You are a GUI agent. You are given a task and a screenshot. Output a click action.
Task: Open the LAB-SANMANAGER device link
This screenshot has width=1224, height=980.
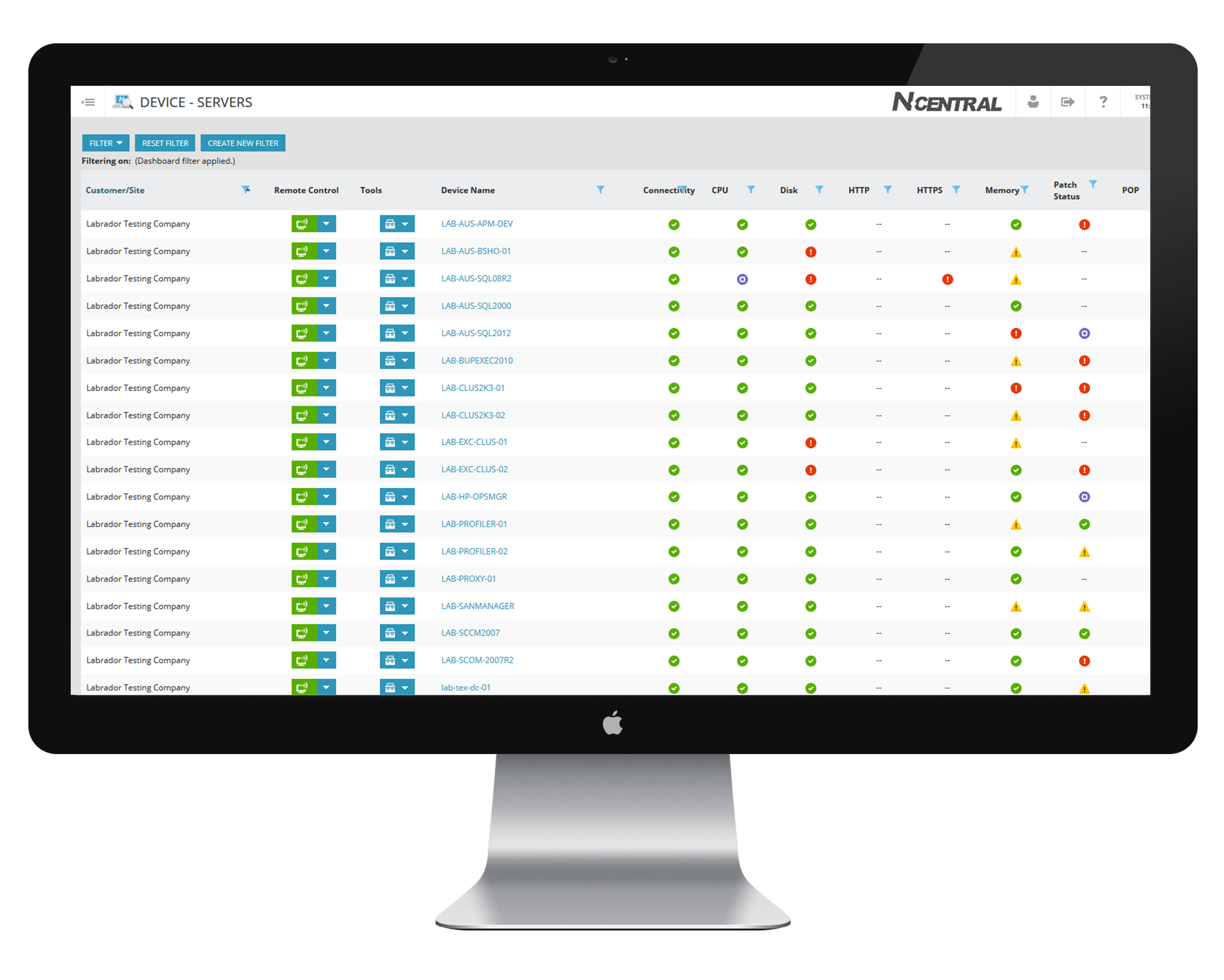click(477, 606)
